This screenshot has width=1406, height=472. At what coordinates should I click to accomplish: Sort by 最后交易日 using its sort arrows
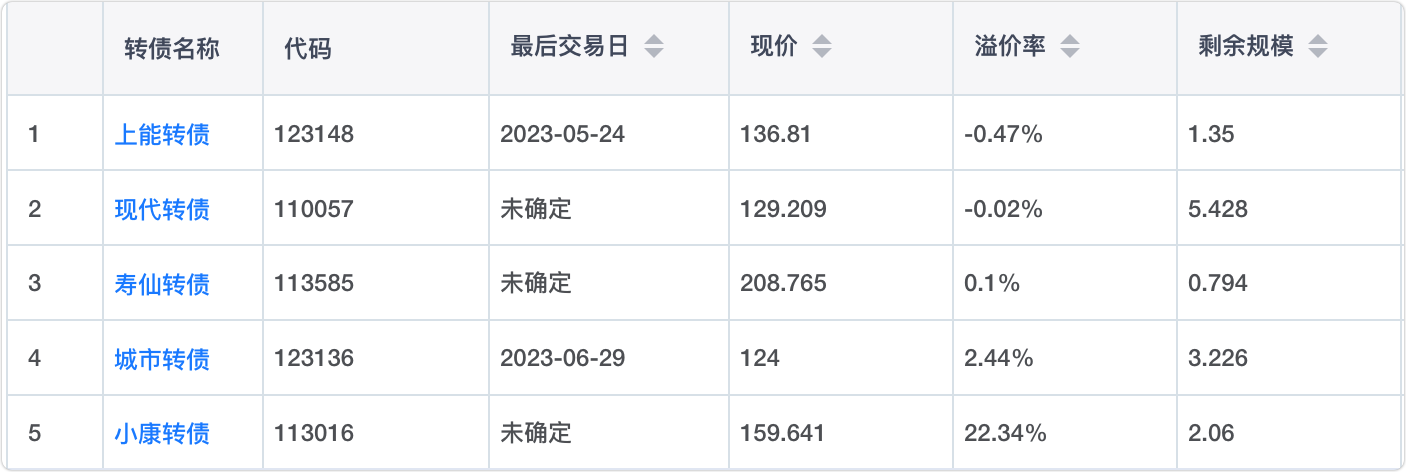(653, 47)
